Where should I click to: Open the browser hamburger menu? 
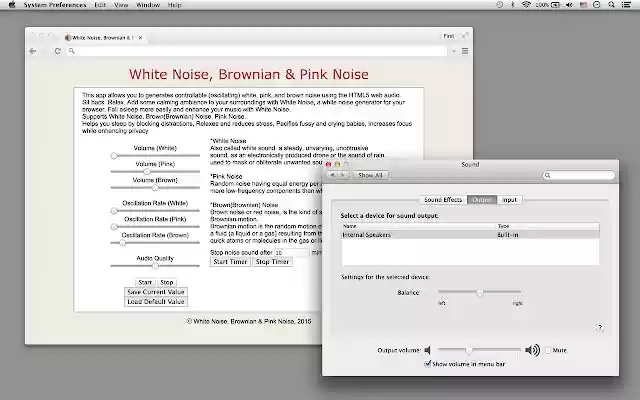click(x=465, y=51)
